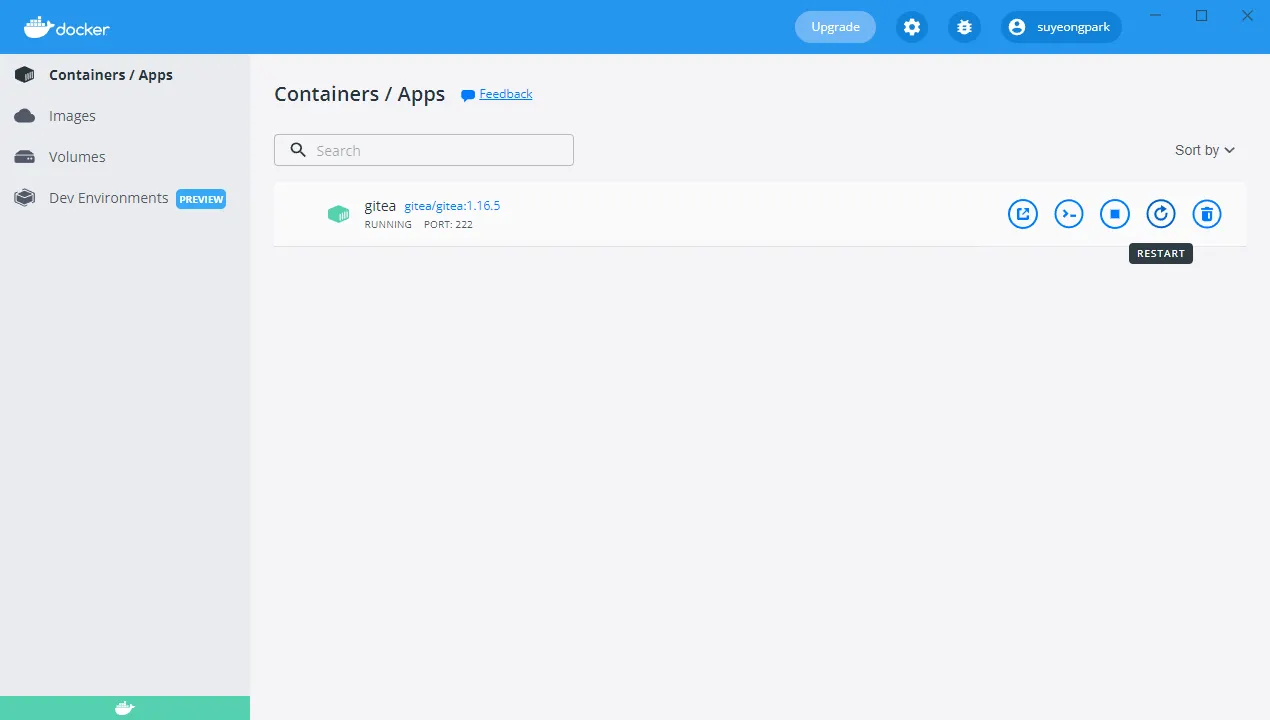
Task: Open the troubleshoot bug icon
Action: tap(964, 27)
